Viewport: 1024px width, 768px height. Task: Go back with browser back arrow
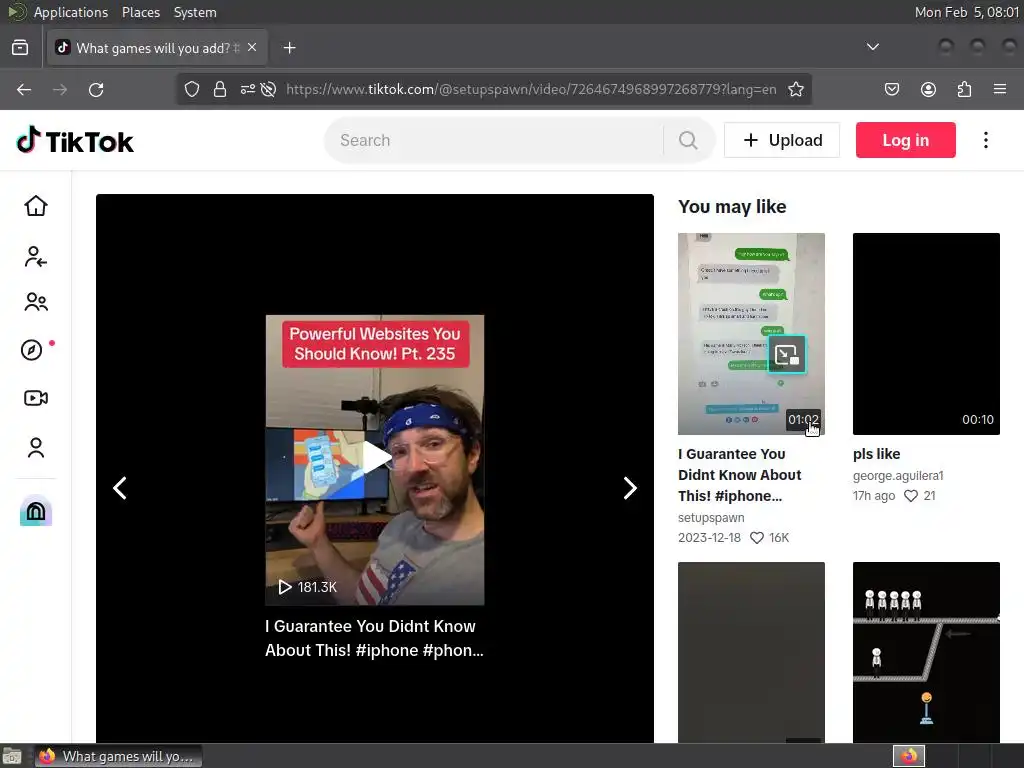[24, 89]
